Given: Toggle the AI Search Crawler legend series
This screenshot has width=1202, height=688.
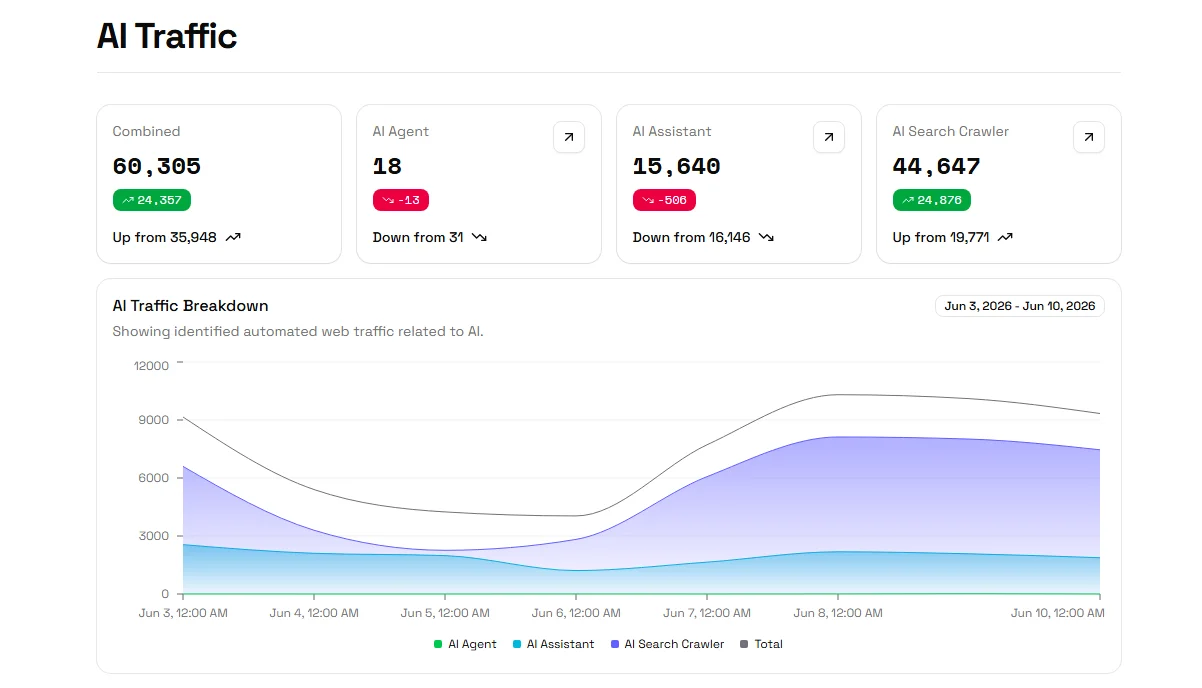Looking at the screenshot, I should [x=667, y=644].
